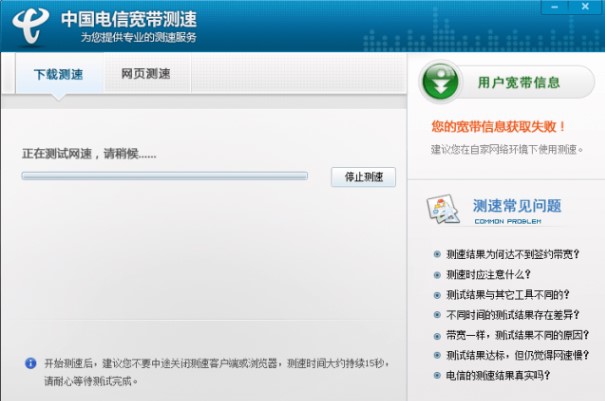Click the 中国电信宽带测速 title text

(x=129, y=19)
